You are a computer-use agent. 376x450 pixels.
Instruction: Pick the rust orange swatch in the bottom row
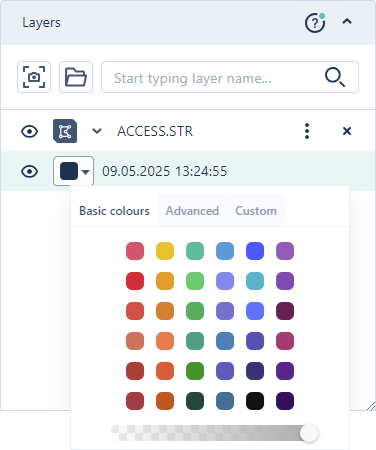[x=165, y=401]
